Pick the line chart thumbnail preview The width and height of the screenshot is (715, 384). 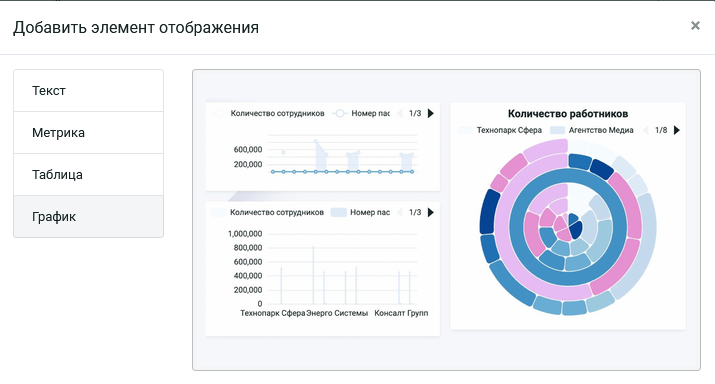[x=323, y=147]
